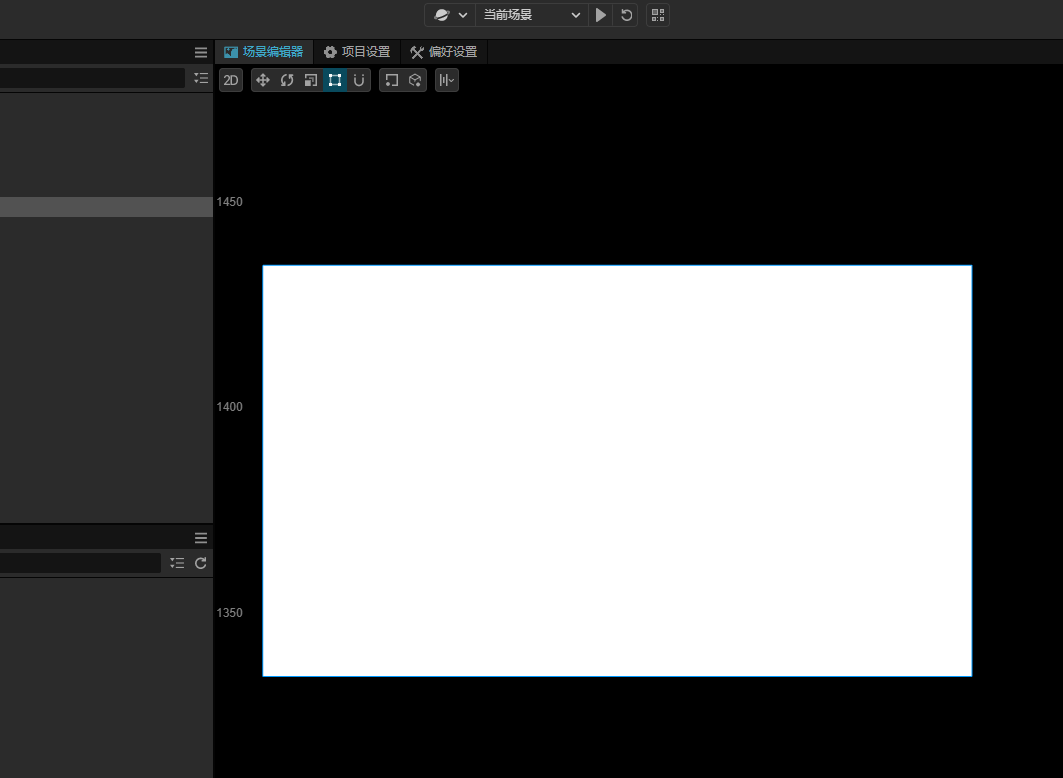
Task: Open lower left panel hamburger menu
Action: [201, 538]
